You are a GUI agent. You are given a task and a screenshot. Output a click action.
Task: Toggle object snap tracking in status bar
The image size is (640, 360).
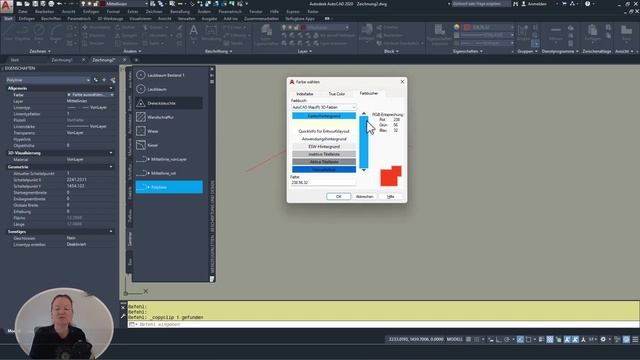click(520, 339)
